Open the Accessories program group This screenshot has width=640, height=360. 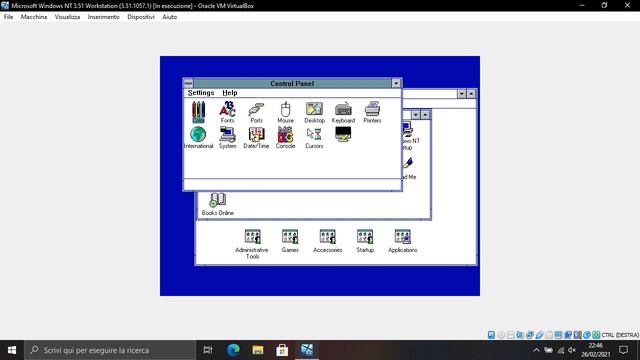pyautogui.click(x=327, y=241)
